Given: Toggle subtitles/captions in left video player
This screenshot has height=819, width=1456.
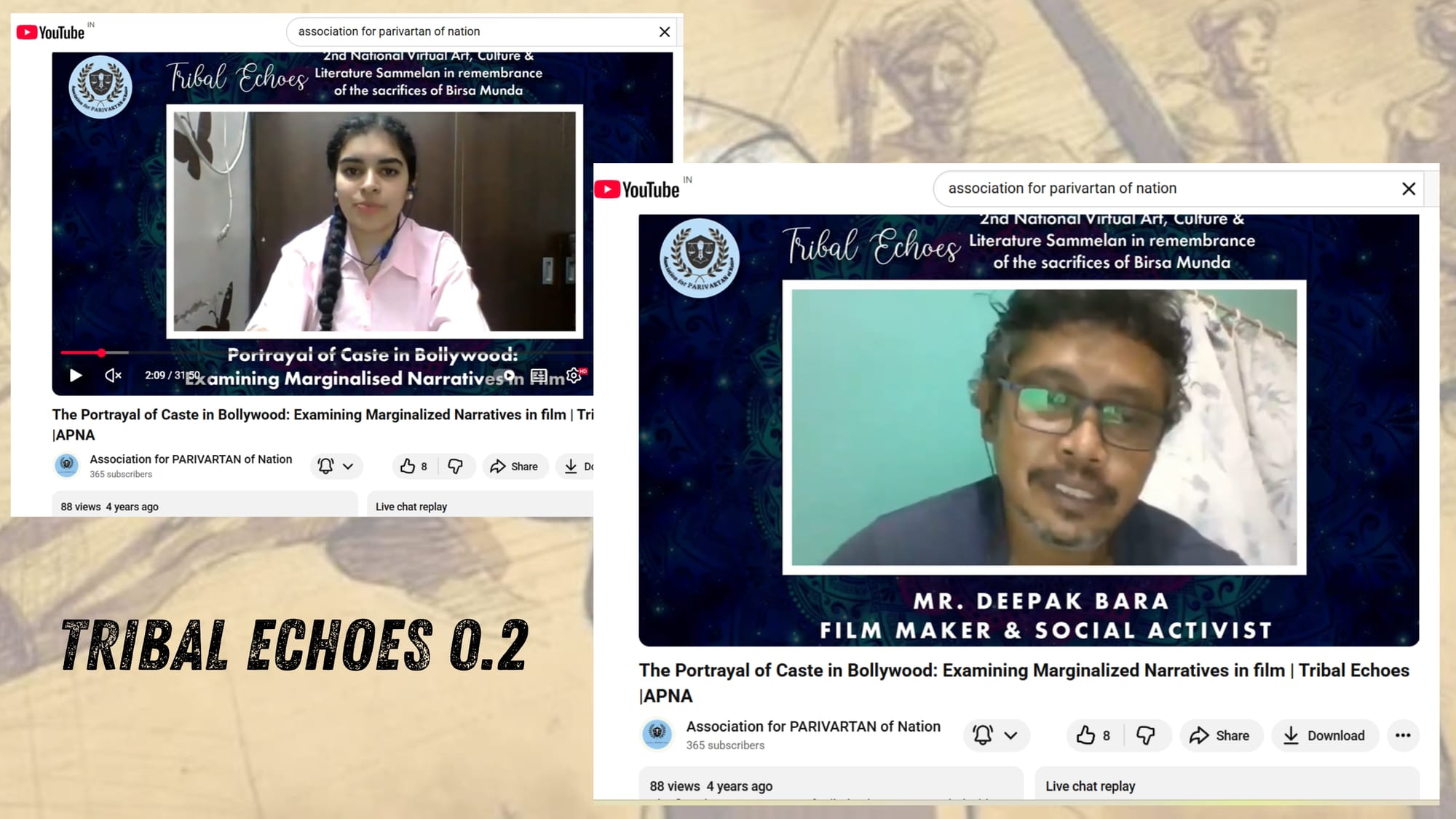Looking at the screenshot, I should click(539, 376).
